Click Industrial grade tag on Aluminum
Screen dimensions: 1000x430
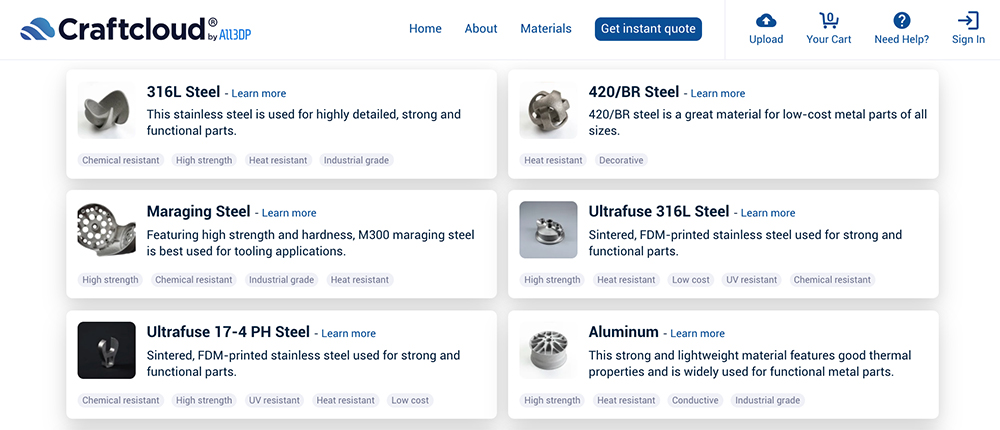(767, 401)
